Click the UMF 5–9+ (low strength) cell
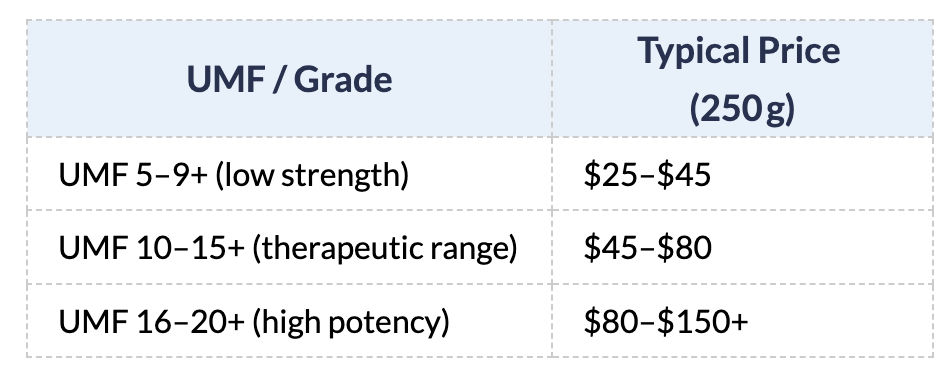The width and height of the screenshot is (948, 372). coord(289,174)
